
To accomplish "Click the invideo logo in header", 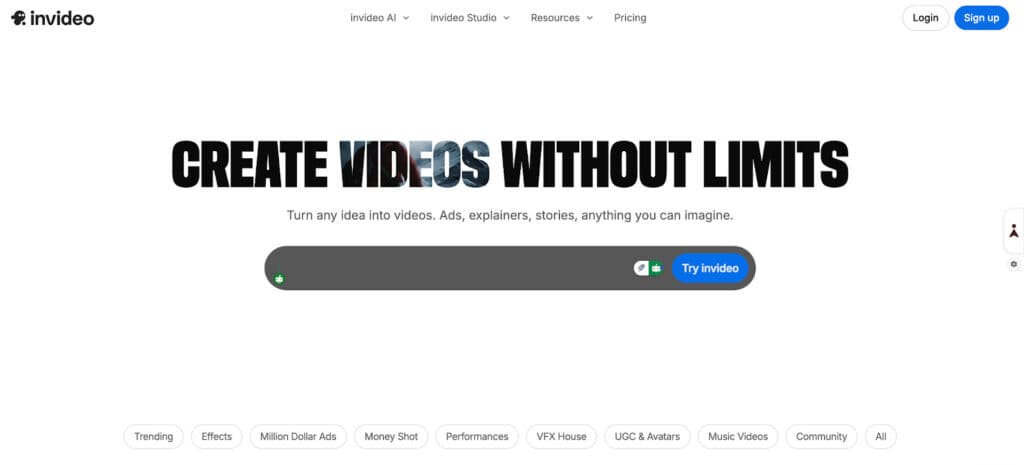I will coord(53,18).
